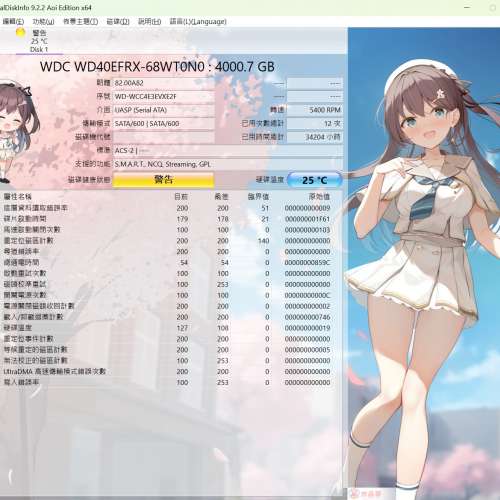Open the 磁碟(D) disk menu

(118, 22)
